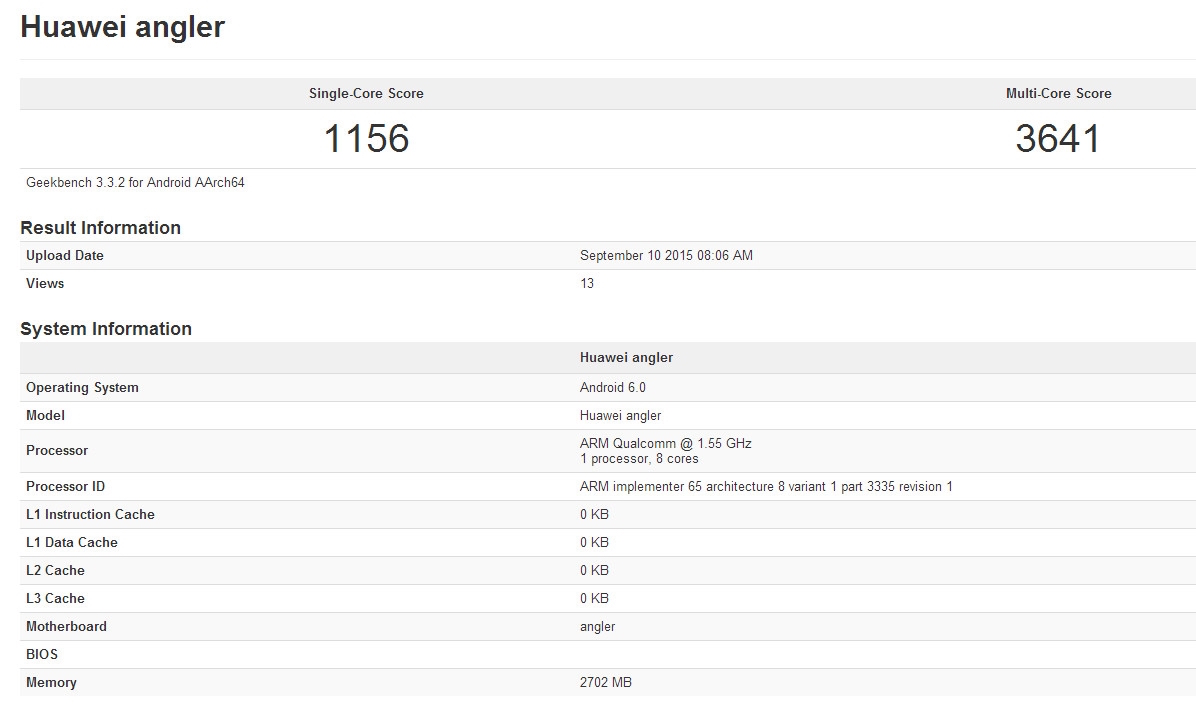Click the L2 Cache row label

tap(55, 571)
